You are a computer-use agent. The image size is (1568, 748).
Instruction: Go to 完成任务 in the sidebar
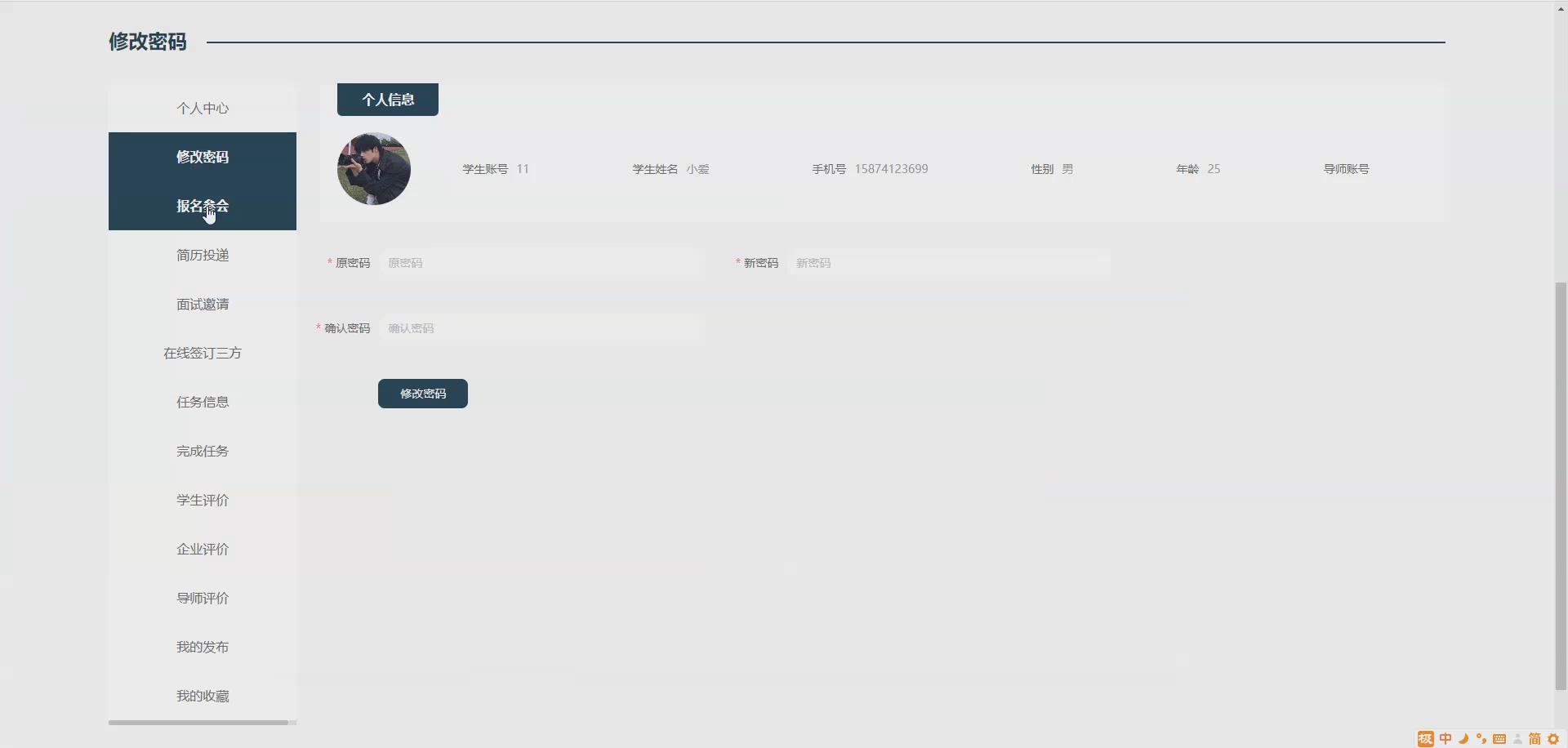[203, 451]
